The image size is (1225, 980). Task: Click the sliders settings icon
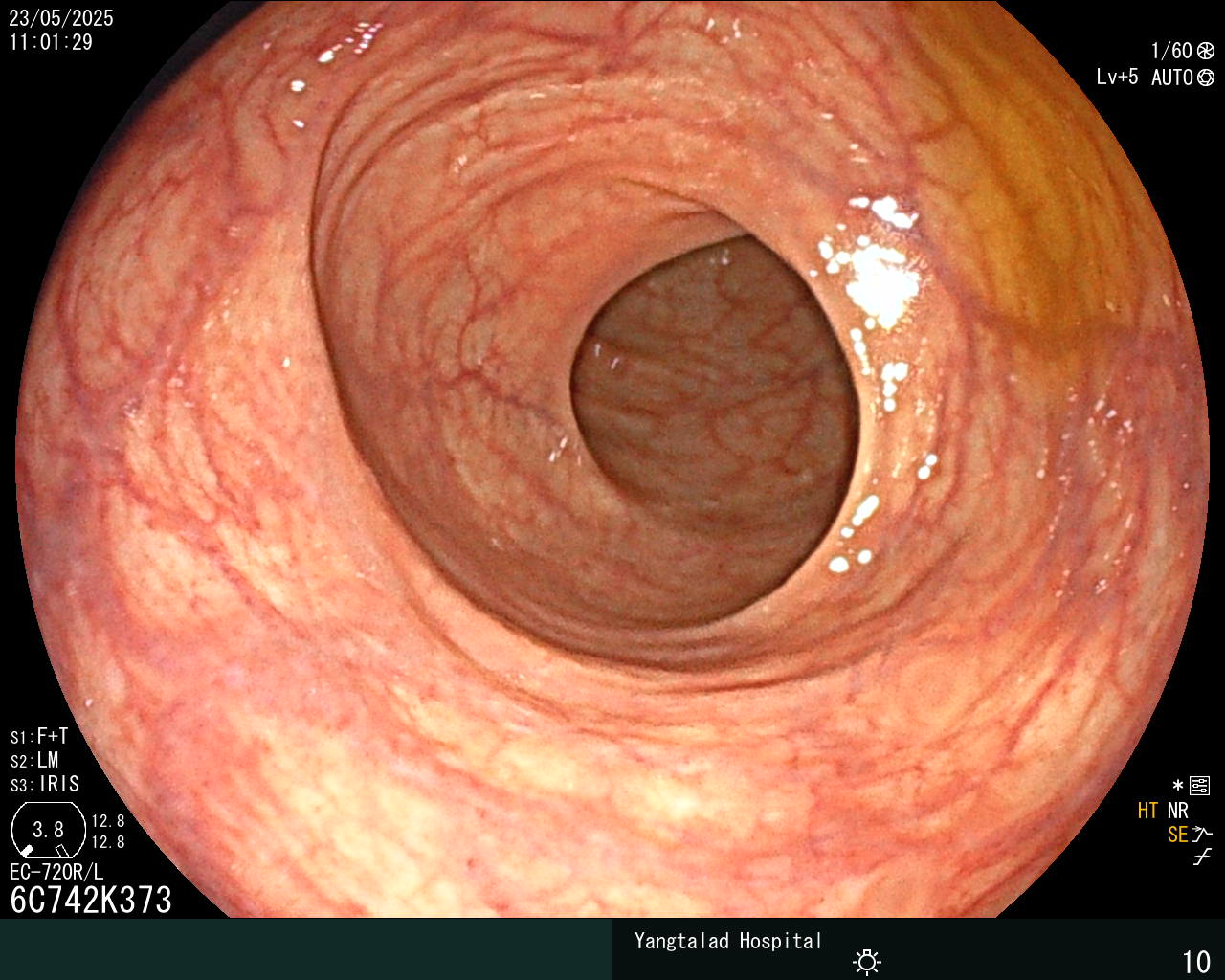[1199, 786]
